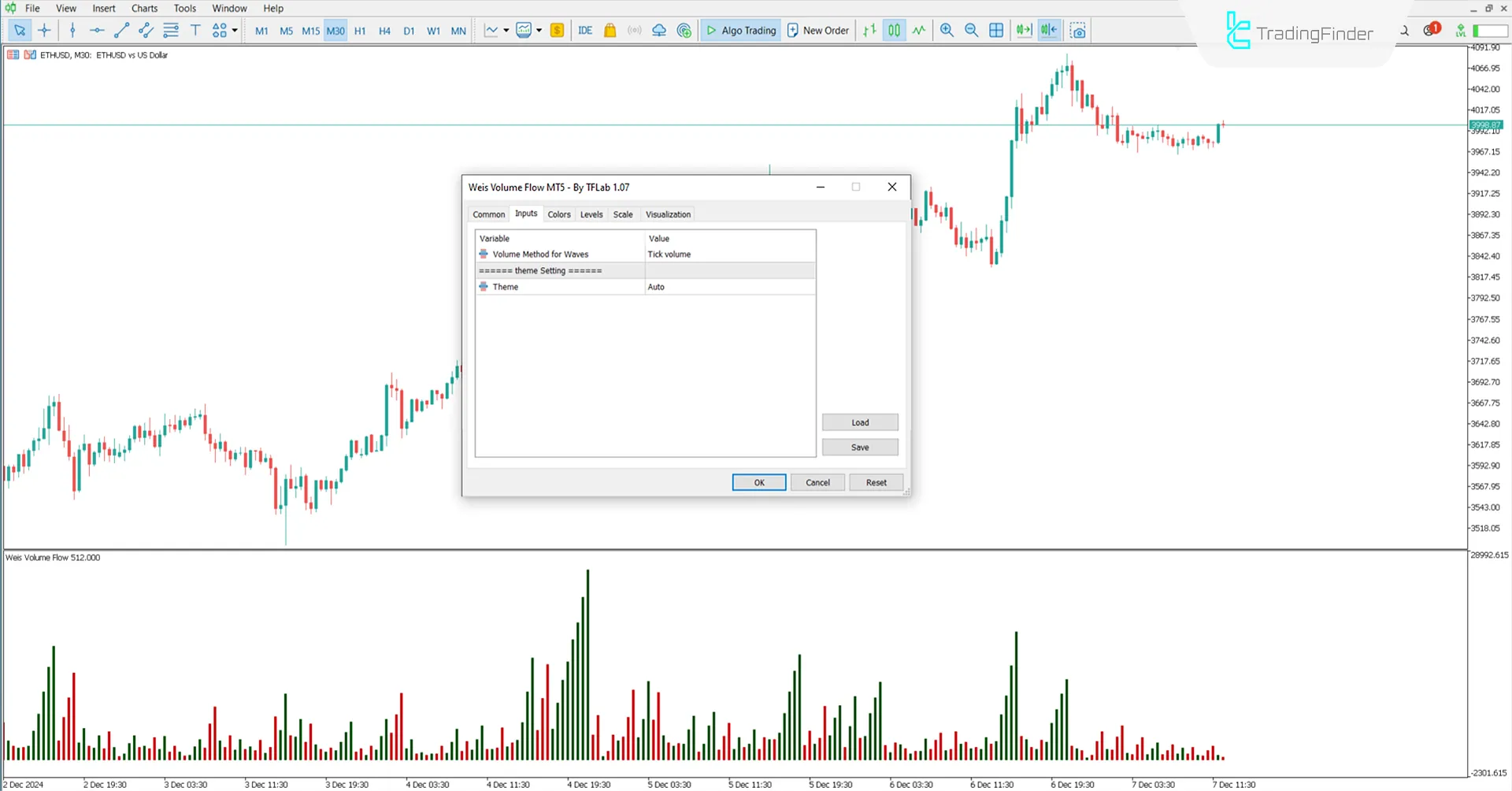Expand the shapes objects dropdown arrow
This screenshot has width=1512, height=791.
pyautogui.click(x=235, y=31)
